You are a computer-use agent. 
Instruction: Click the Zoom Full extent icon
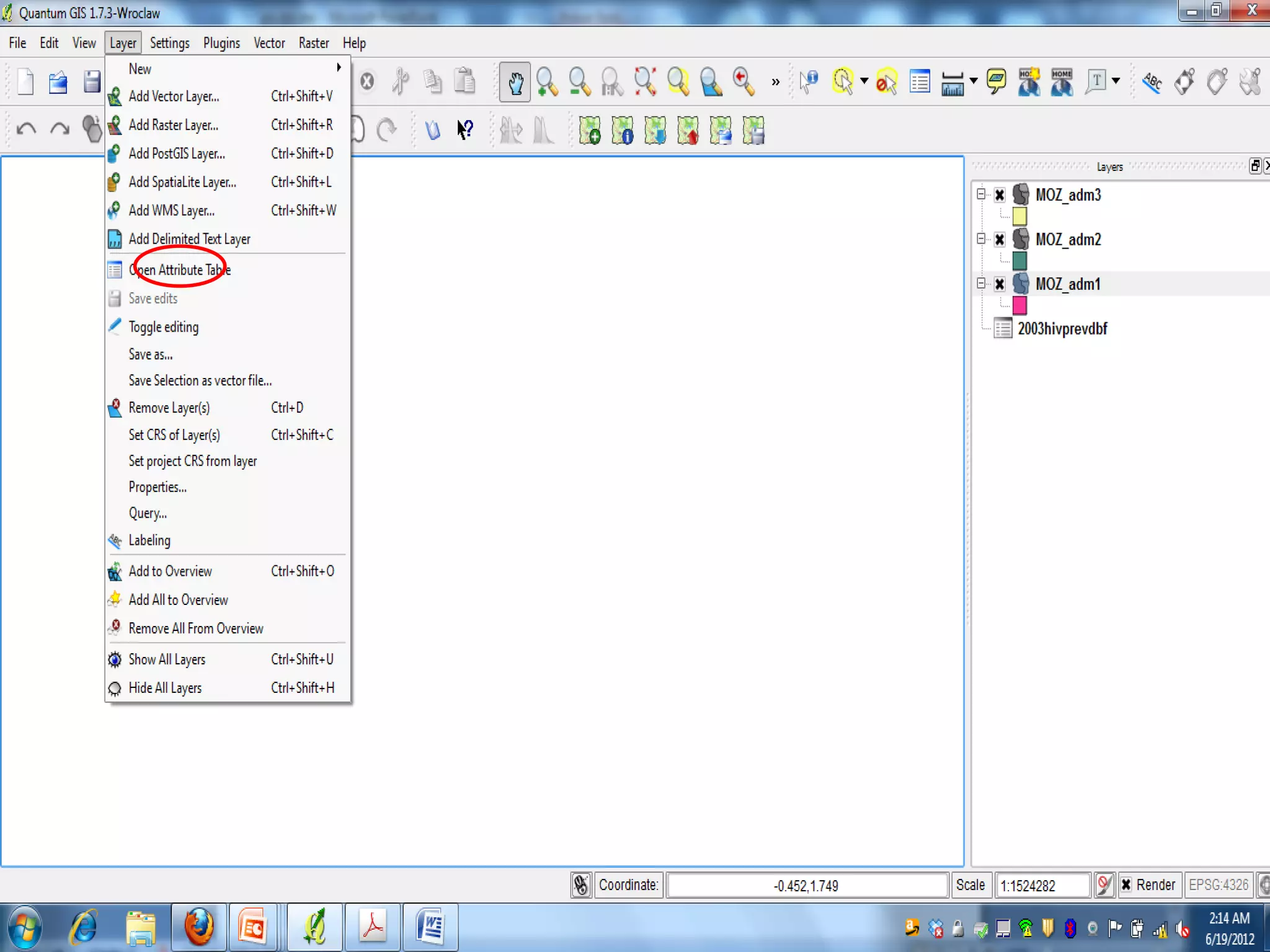click(x=645, y=82)
